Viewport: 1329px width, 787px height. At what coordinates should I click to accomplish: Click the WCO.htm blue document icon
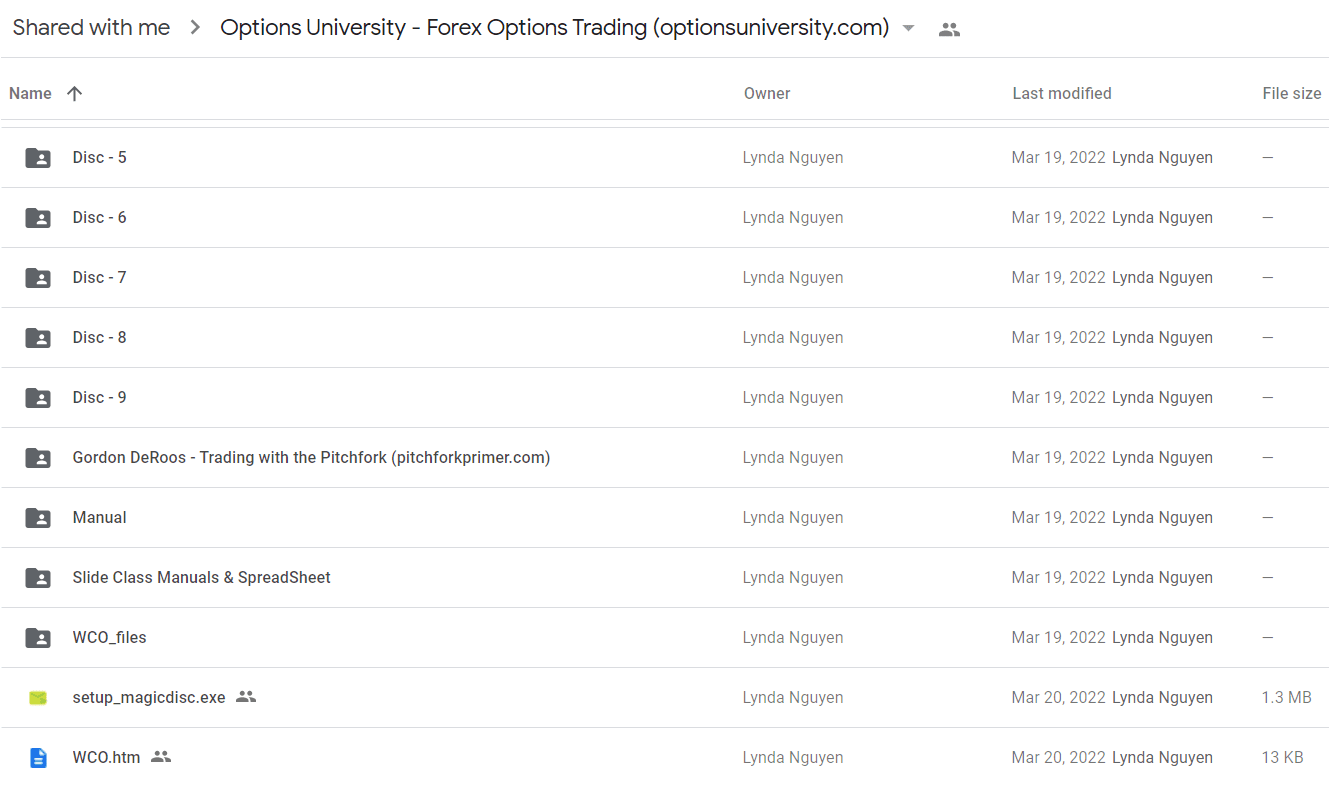click(x=38, y=757)
